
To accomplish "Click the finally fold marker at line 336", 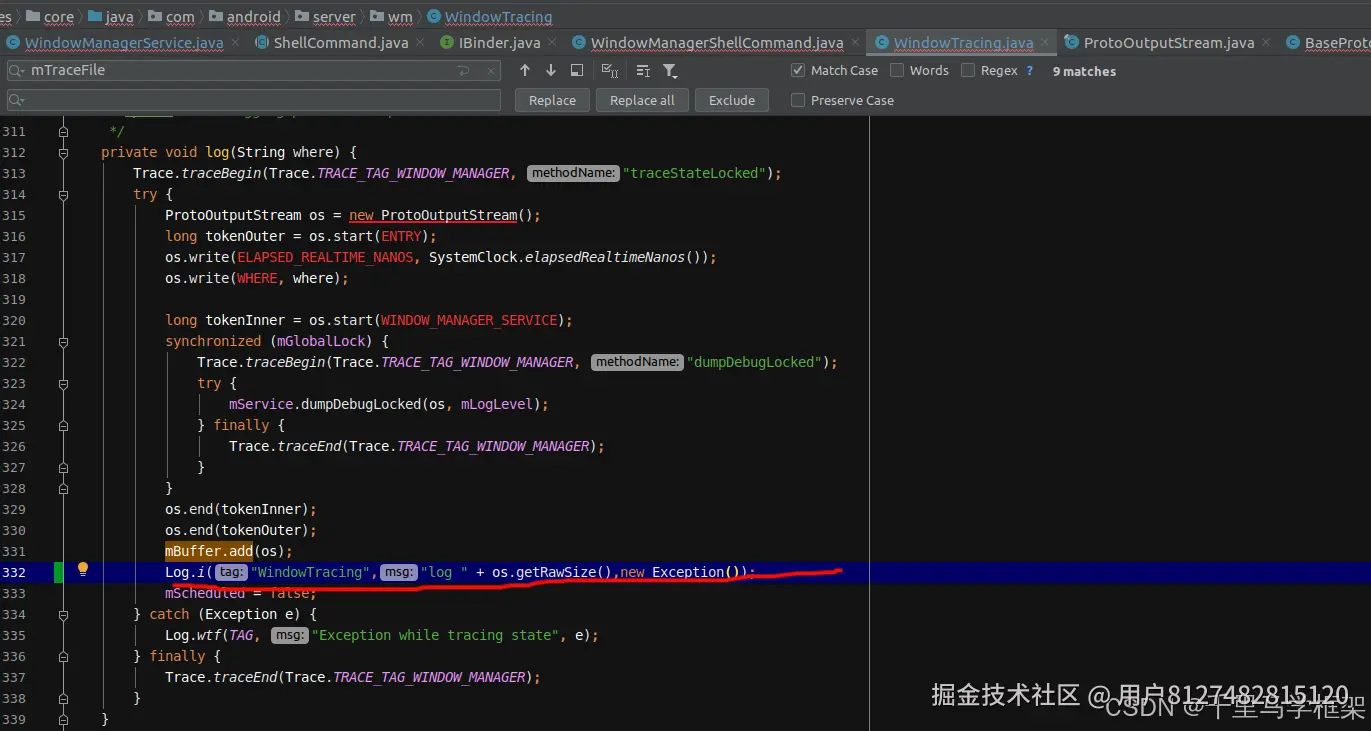I will (63, 656).
